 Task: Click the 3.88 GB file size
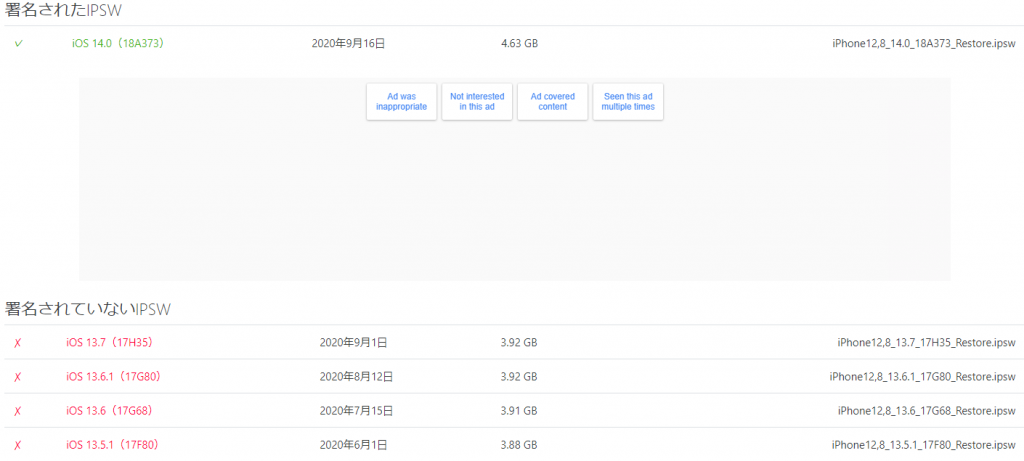(x=519, y=445)
